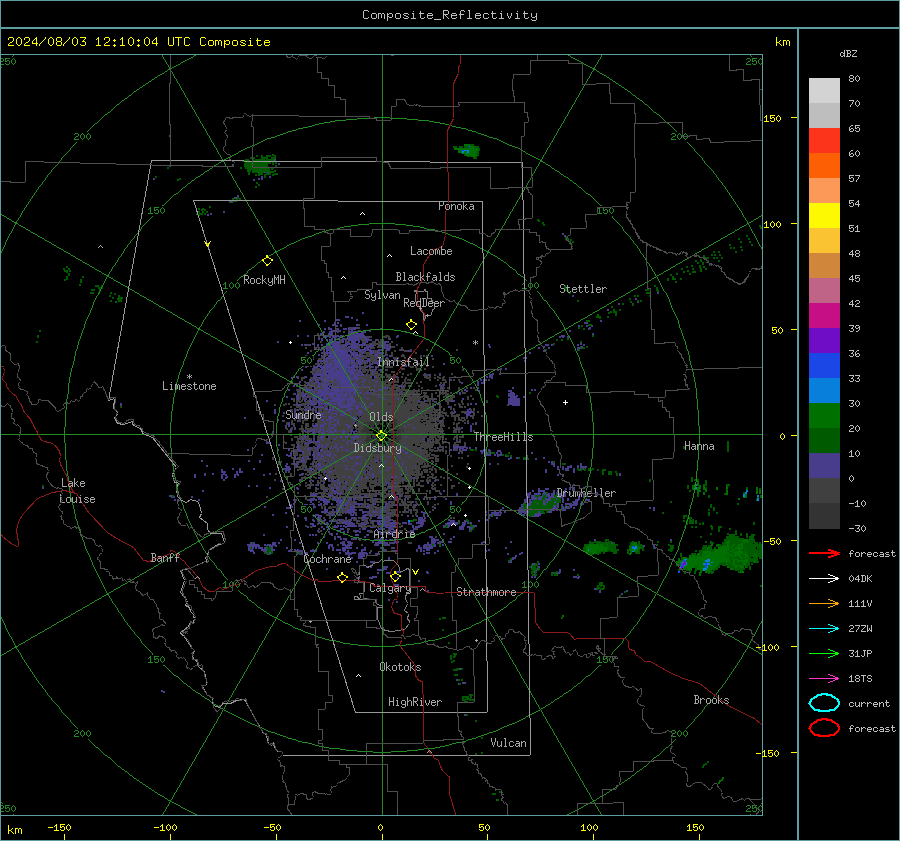Select the Sylvan label
900x841 pixels.
point(382,295)
